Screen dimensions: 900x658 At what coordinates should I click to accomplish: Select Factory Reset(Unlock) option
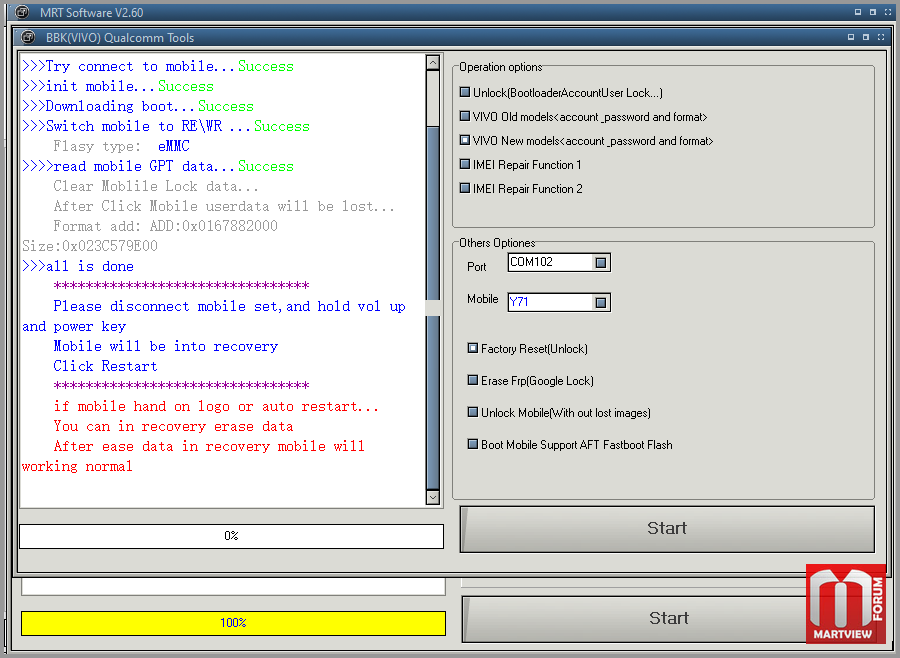tap(473, 349)
